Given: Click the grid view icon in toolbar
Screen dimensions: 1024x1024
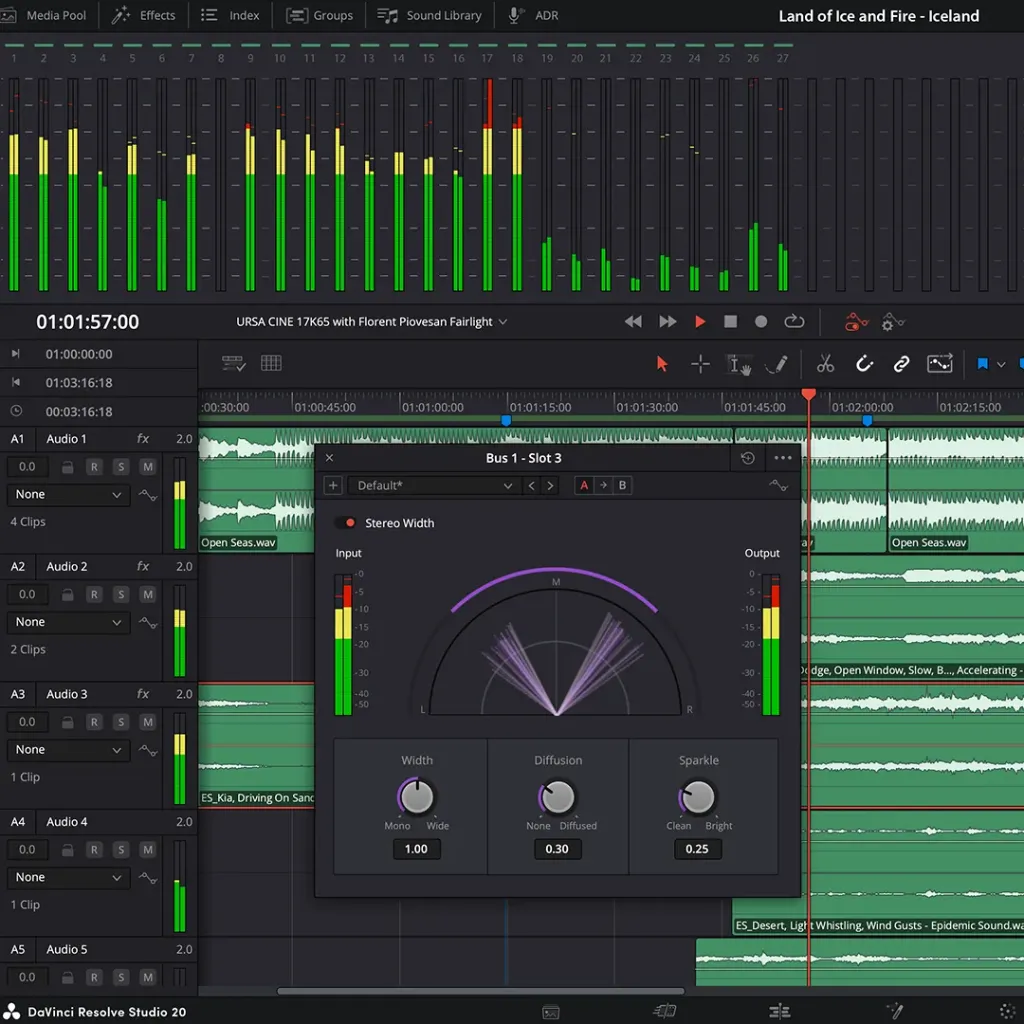Looking at the screenshot, I should [x=271, y=363].
